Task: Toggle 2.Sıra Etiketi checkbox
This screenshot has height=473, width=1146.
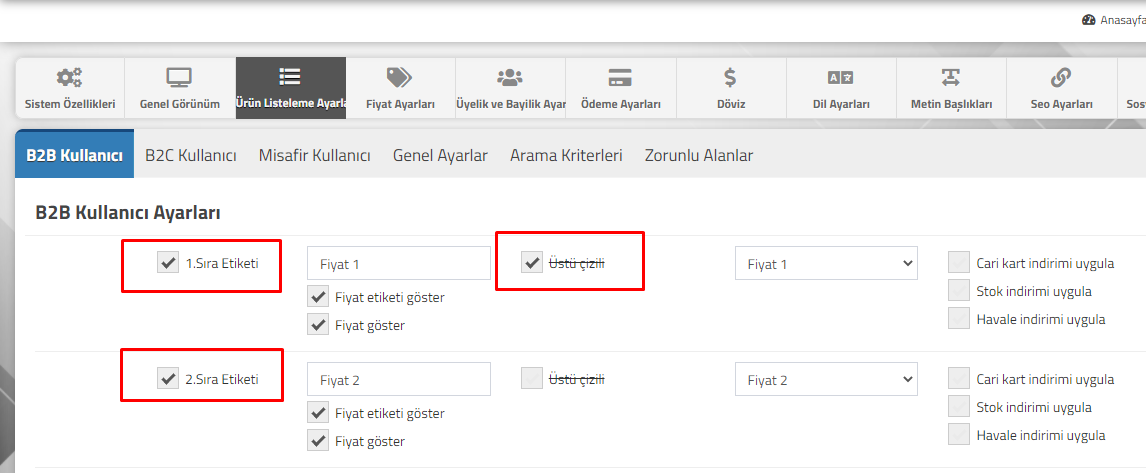Action: (168, 379)
